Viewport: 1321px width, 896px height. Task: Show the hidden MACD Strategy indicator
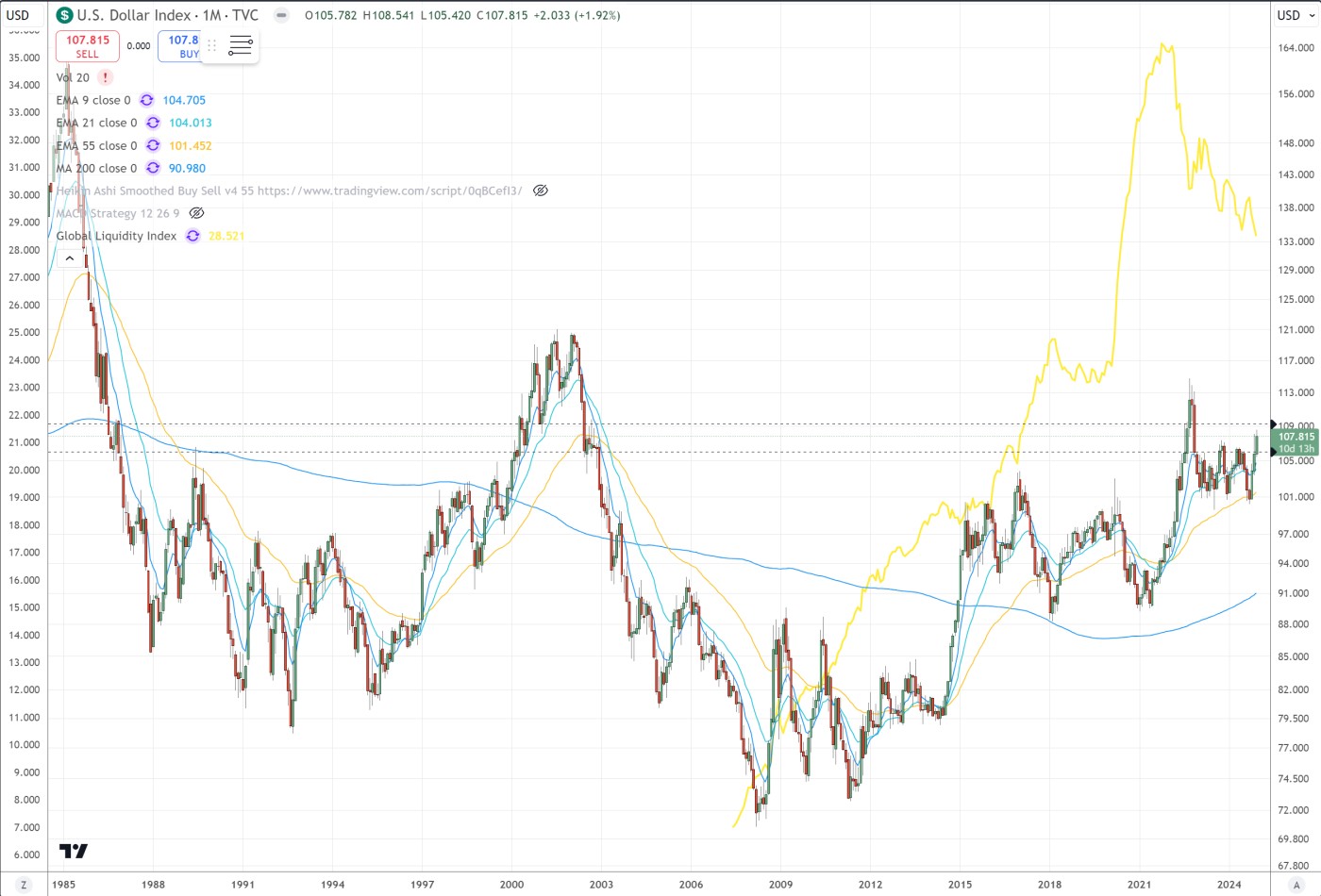coord(196,213)
